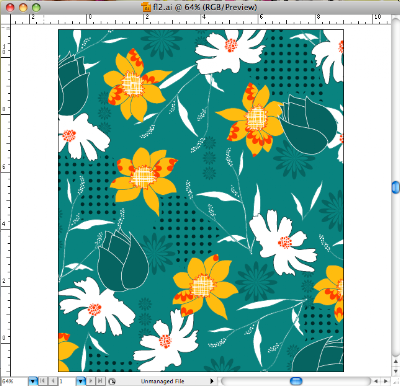Go to the last artboard
This screenshot has width=400, height=386.
coord(101,381)
